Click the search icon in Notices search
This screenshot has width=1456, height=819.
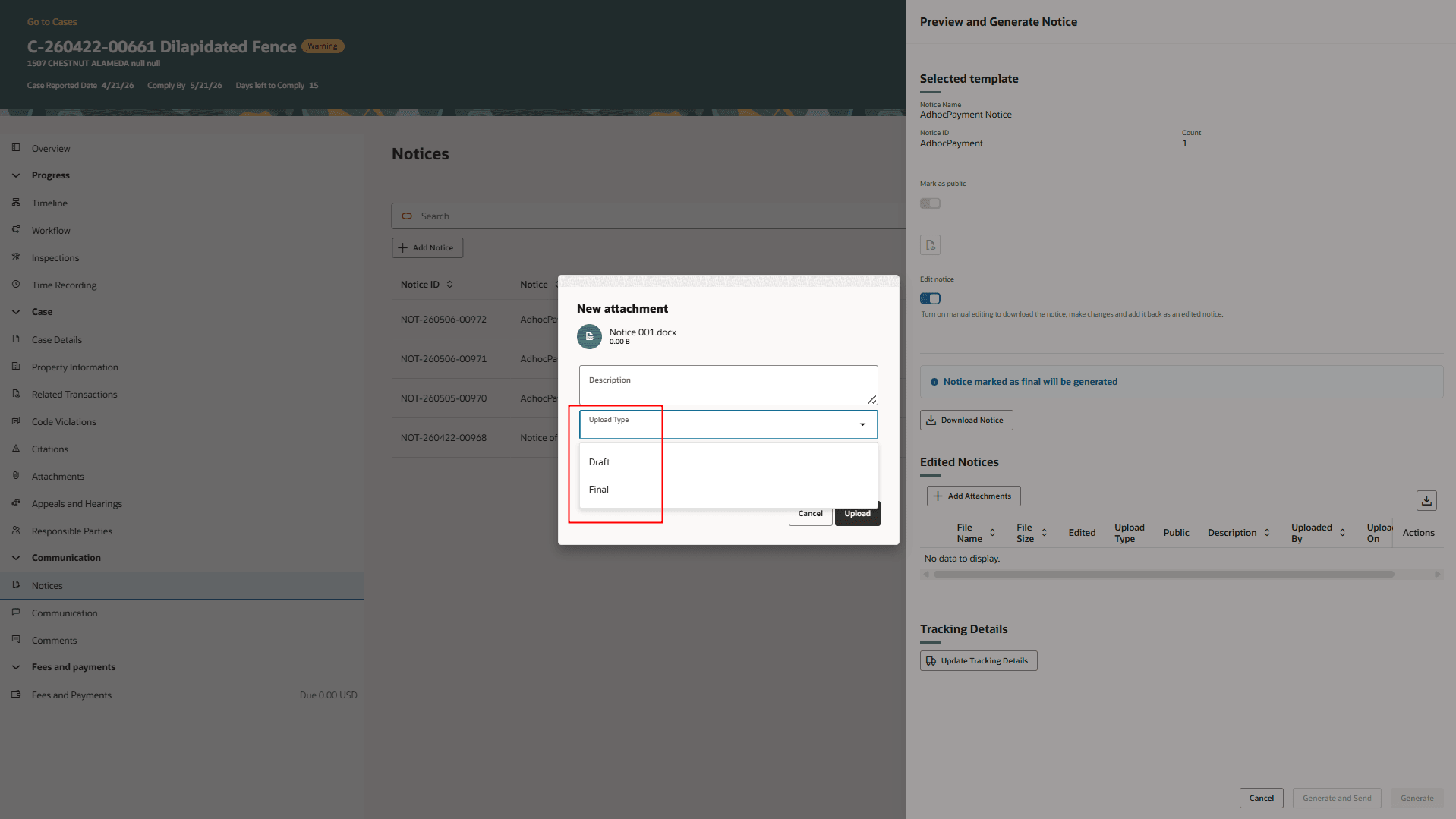coord(407,216)
